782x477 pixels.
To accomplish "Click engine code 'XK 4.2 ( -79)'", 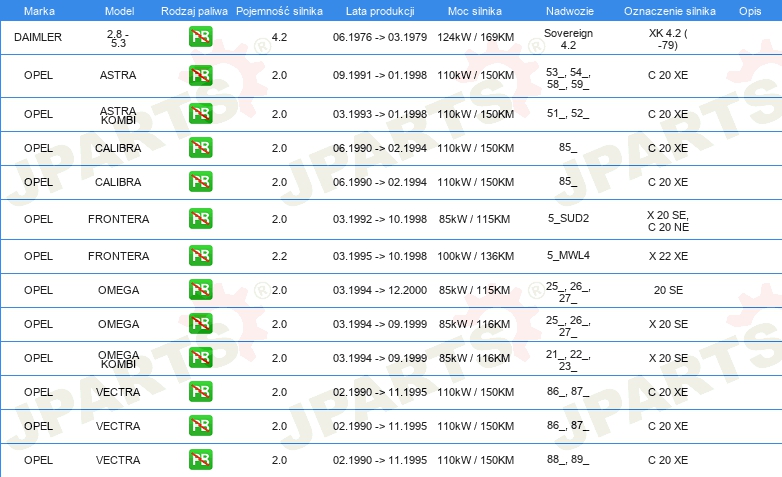I will [x=668, y=39].
